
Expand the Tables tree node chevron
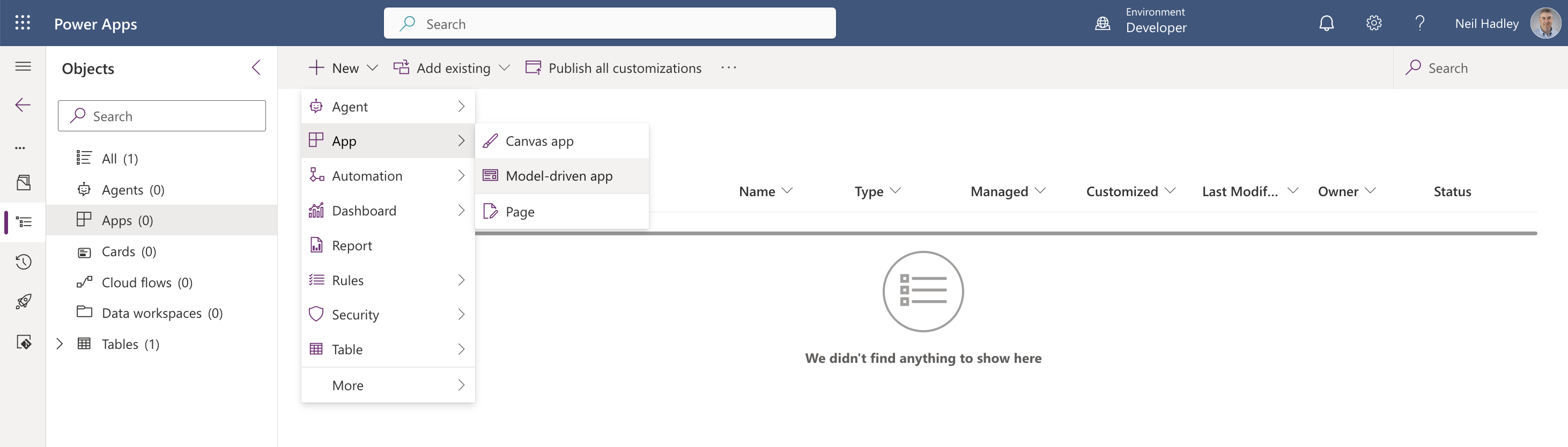click(x=59, y=344)
